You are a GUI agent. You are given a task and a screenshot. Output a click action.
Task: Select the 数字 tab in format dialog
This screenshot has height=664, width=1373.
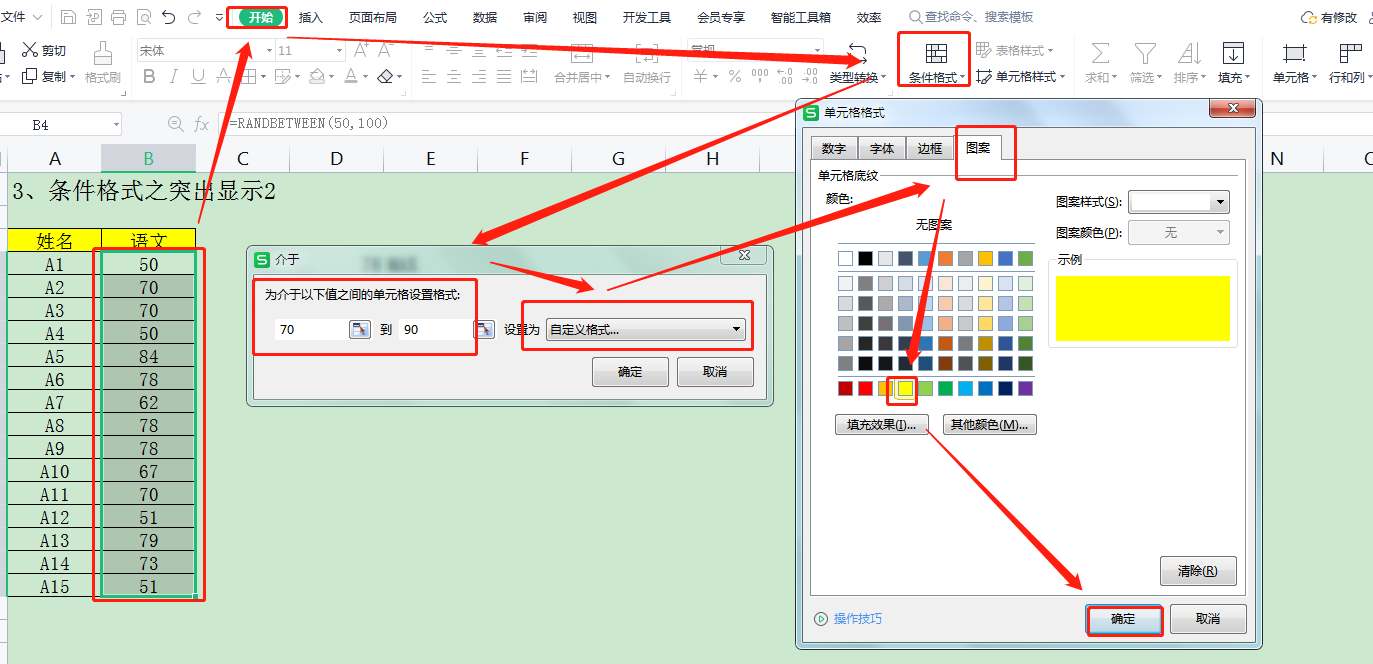pos(834,148)
